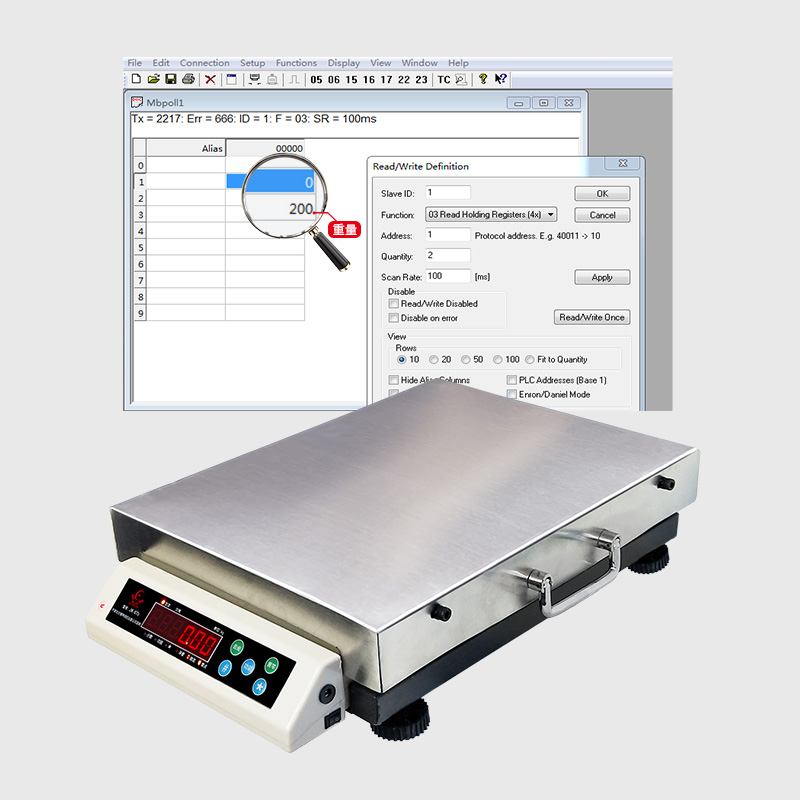800x800 pixels.
Task: Open the Connection menu
Action: pyautogui.click(x=204, y=63)
